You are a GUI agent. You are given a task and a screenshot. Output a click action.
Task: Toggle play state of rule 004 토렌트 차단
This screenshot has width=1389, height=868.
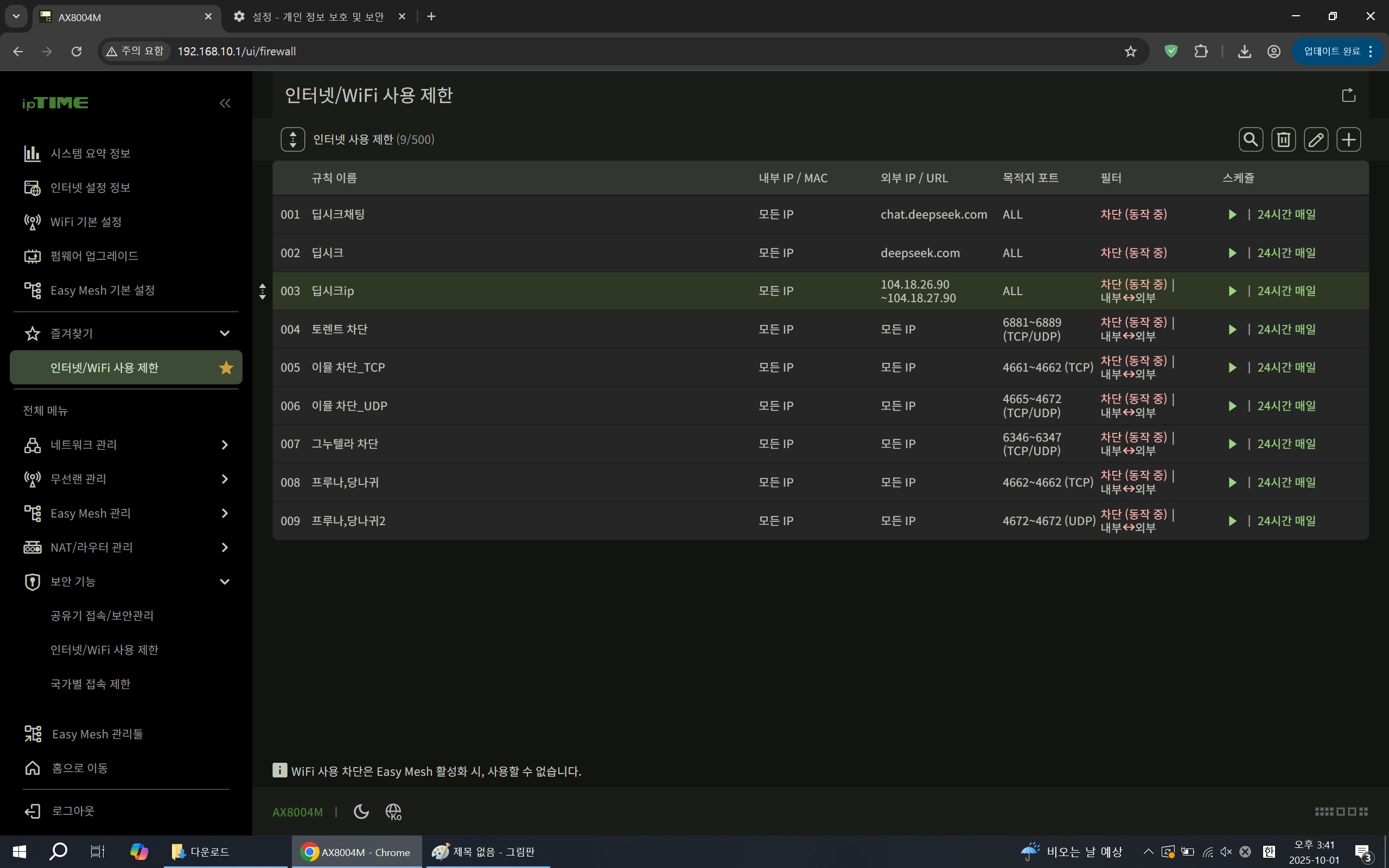pyautogui.click(x=1232, y=329)
